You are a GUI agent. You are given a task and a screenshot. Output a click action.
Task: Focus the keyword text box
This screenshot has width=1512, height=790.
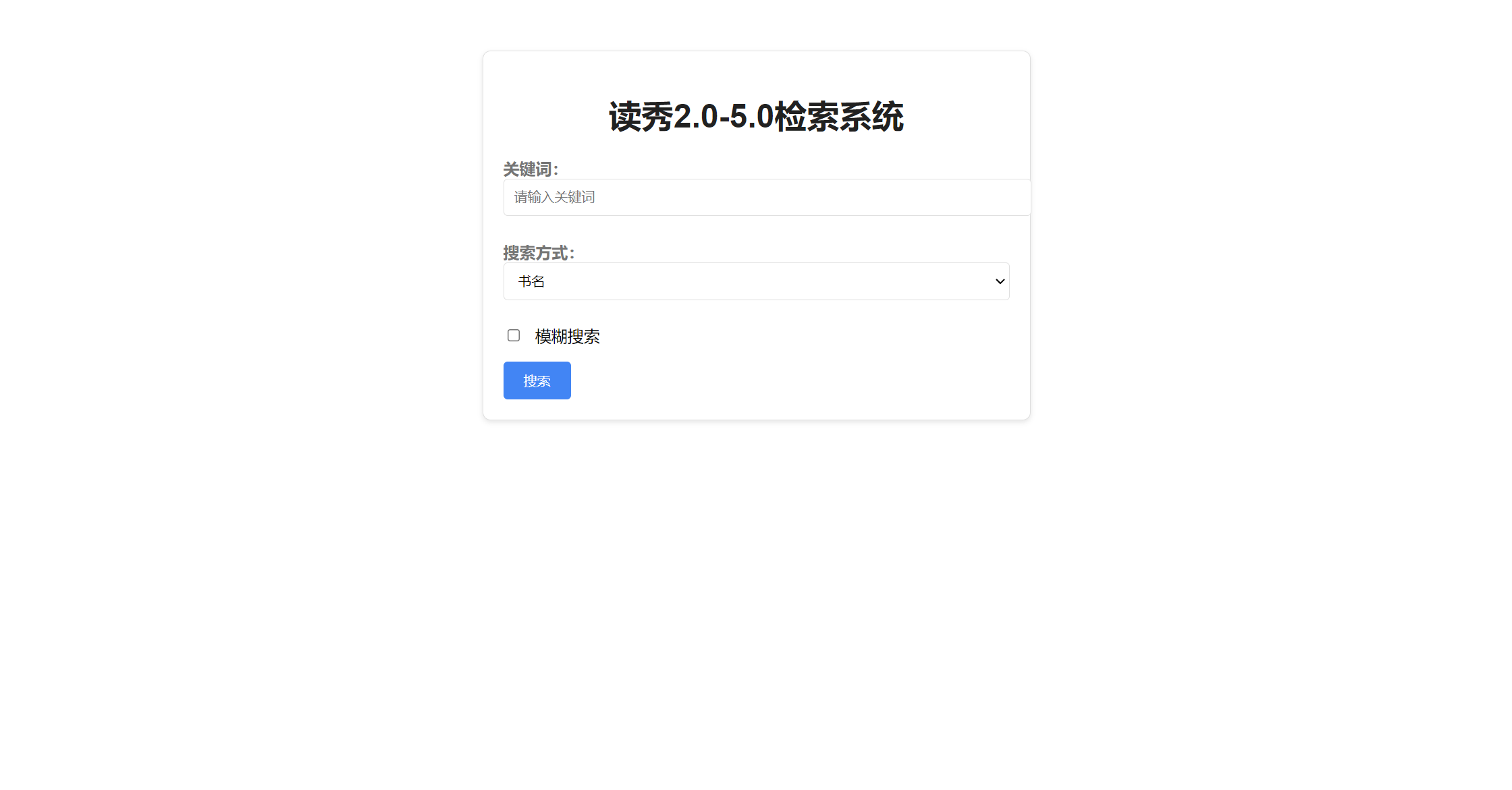pos(767,197)
